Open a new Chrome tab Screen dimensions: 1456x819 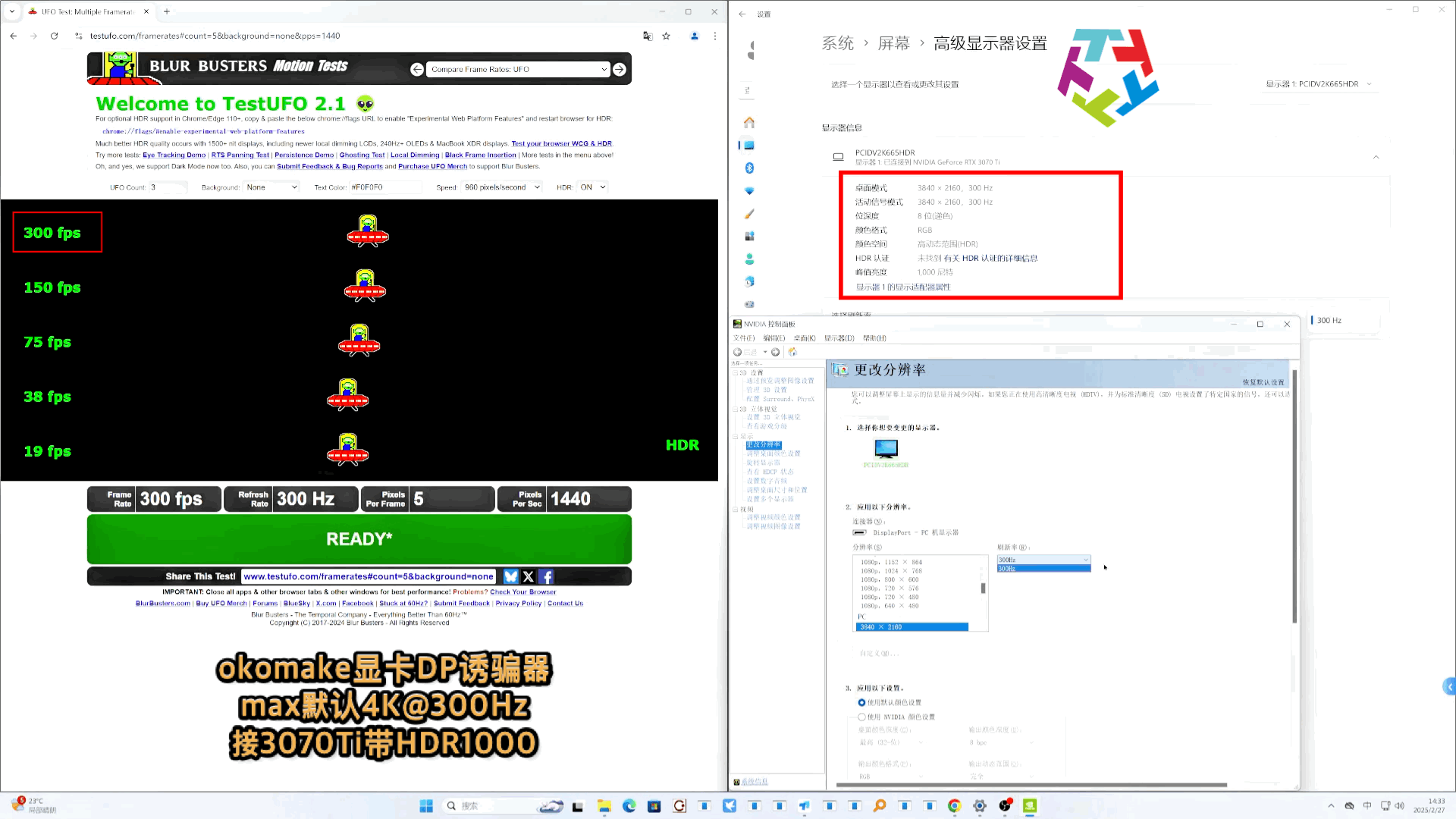(x=167, y=11)
